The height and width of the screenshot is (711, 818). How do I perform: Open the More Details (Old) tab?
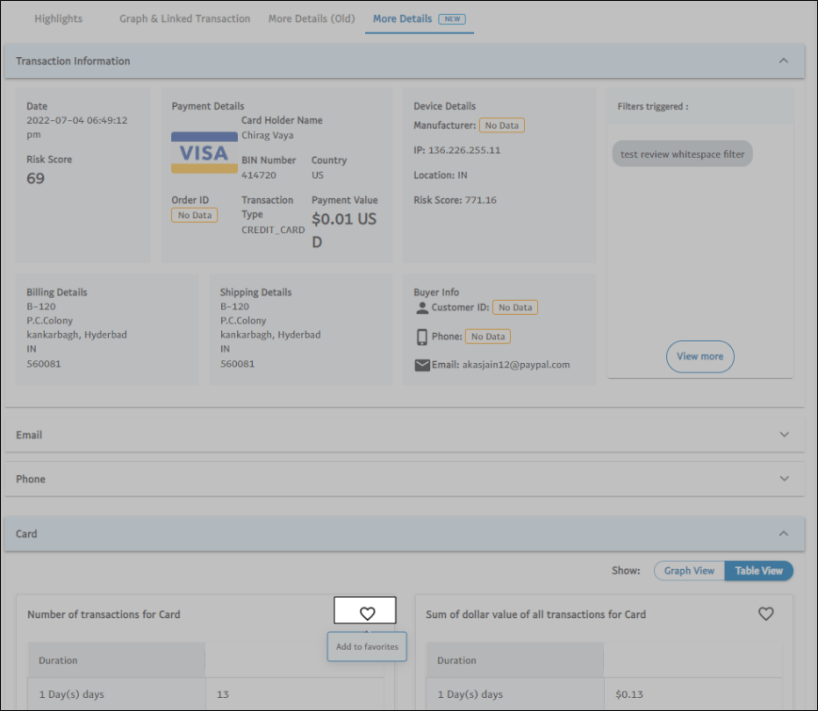(x=311, y=19)
